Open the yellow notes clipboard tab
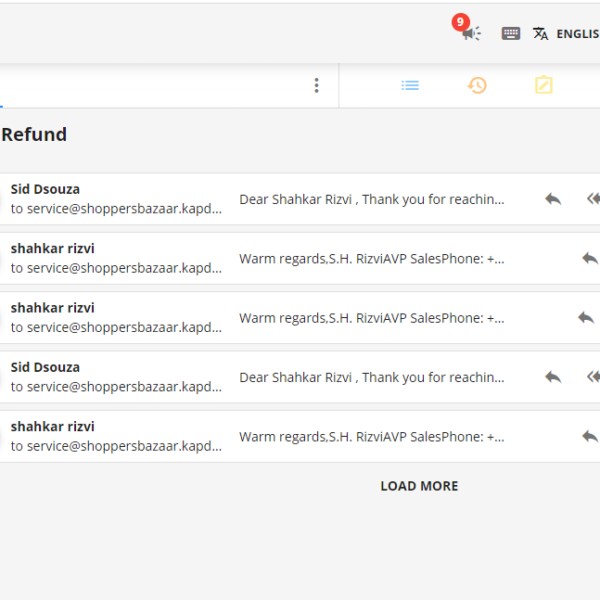 pos(544,85)
